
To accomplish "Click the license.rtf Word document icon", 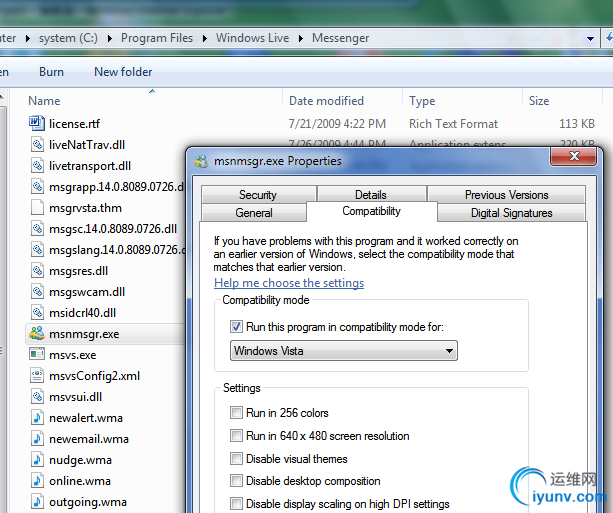I will [37, 123].
